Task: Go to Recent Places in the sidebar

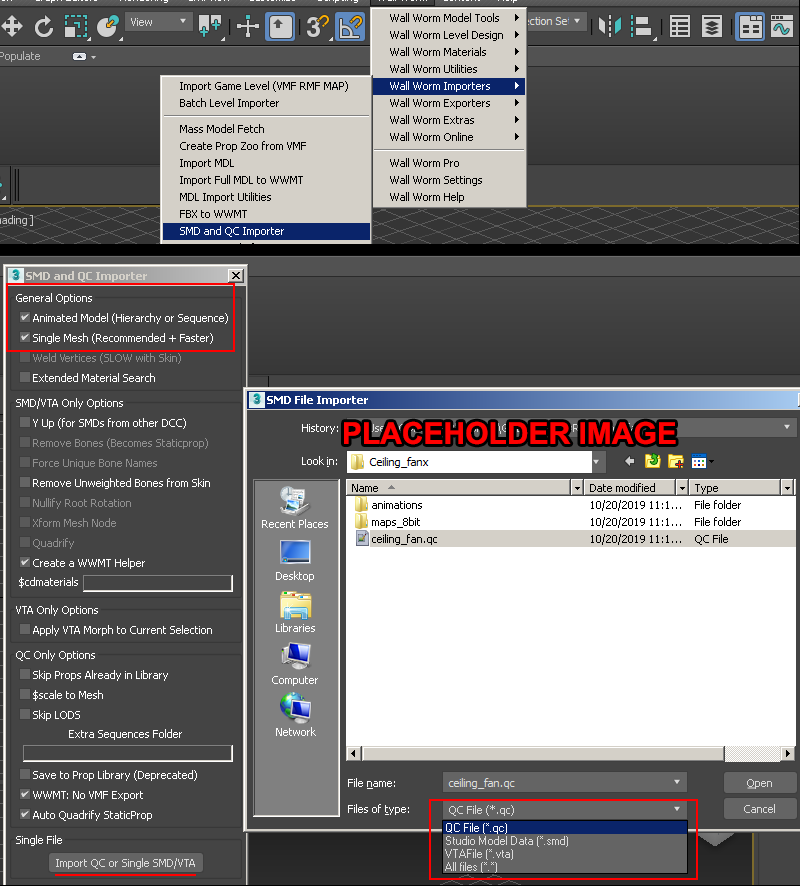Action: (294, 508)
